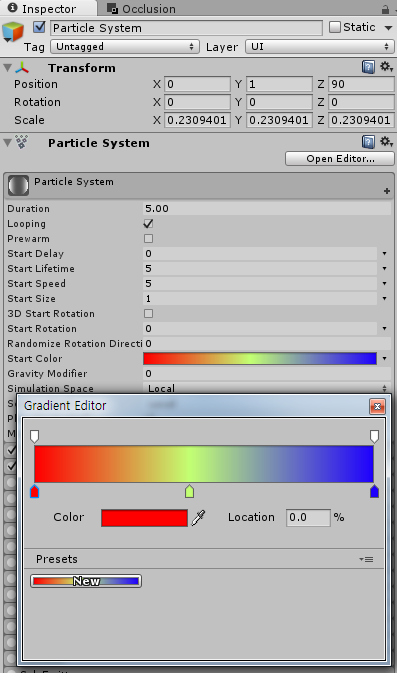Click the Randomize Rotation Direction value field
Screen dimensions: 397x673
267,343
